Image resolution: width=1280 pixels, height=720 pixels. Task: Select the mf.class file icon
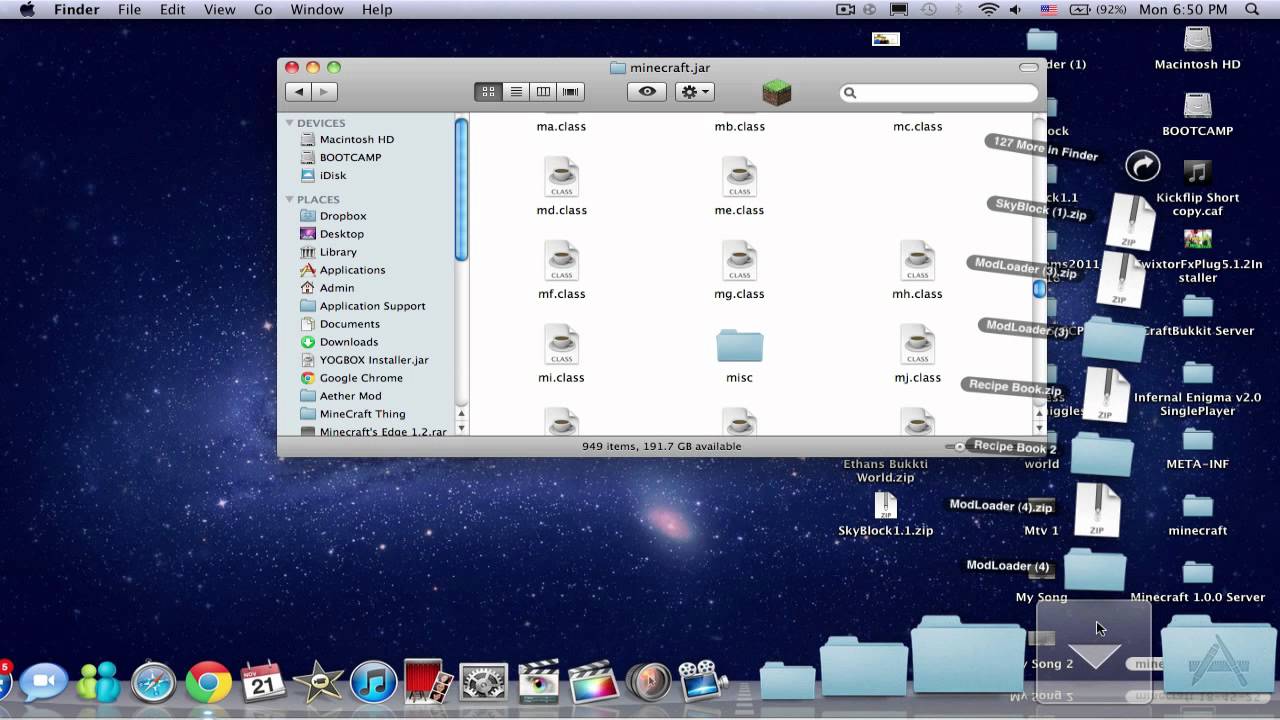561,261
